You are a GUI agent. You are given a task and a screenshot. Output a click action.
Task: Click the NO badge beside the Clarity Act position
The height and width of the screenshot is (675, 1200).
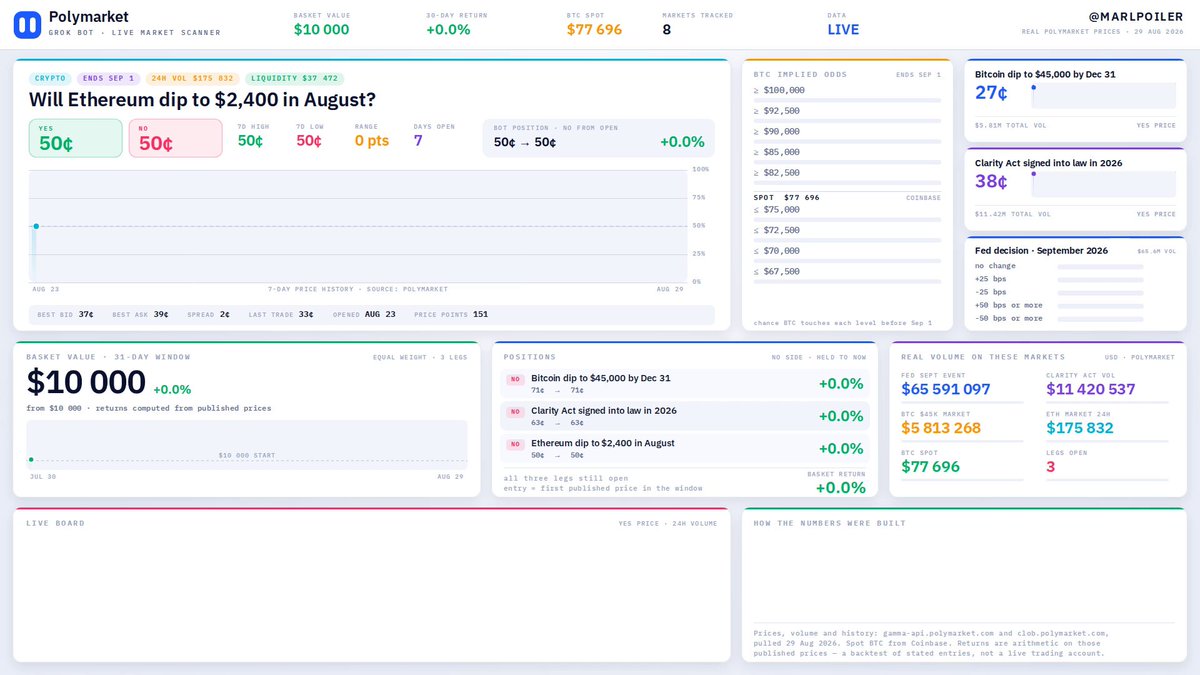[515, 412]
